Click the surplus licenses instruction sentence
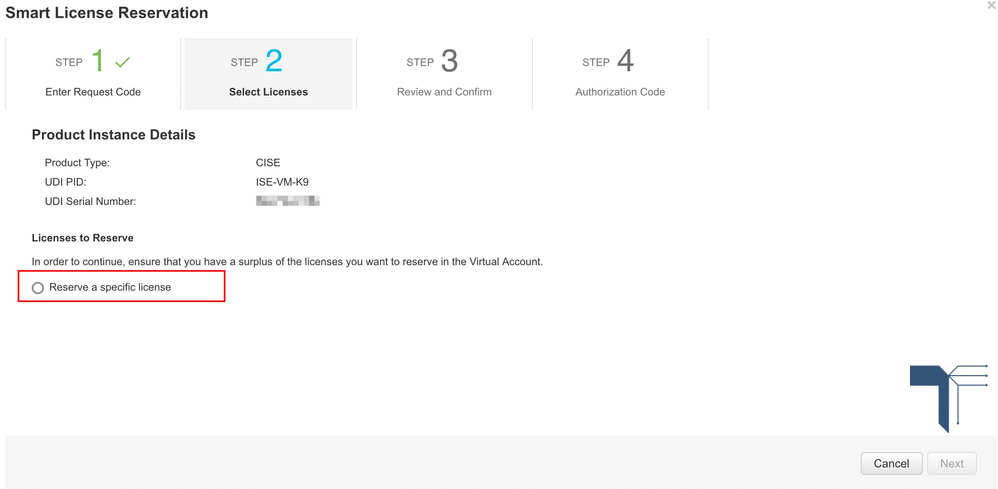 287,262
